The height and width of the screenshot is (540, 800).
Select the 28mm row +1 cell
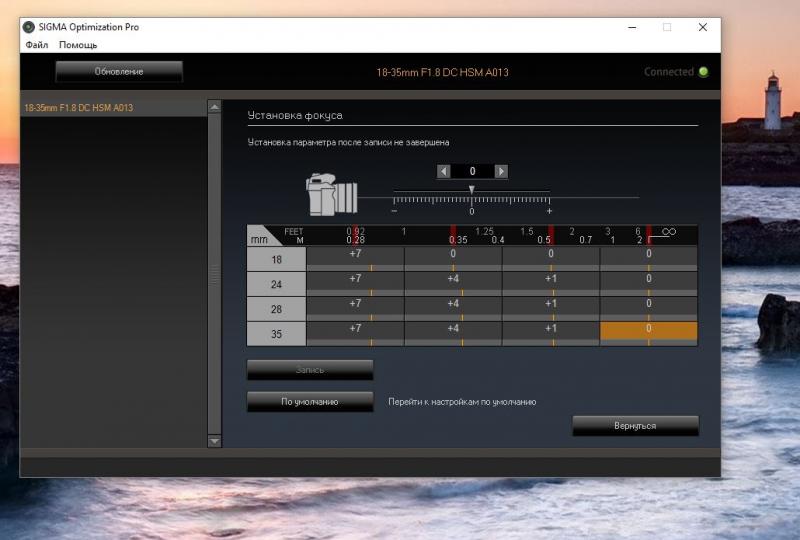point(551,306)
